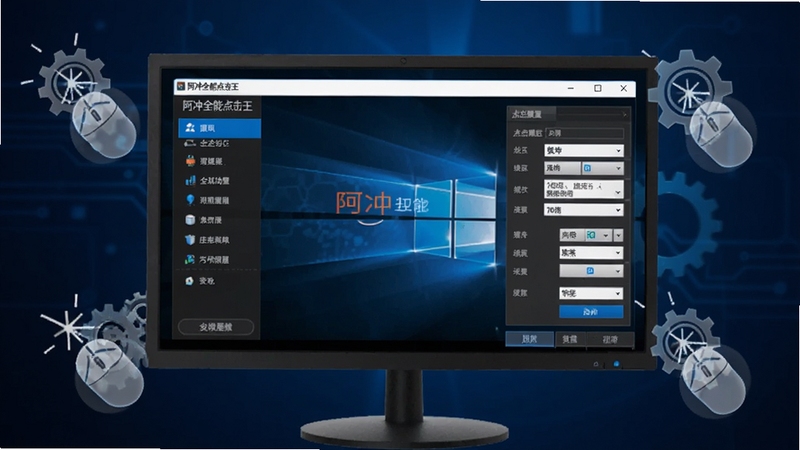Open the two-line dropdown in the settings panel
Image resolution: width=800 pixels, height=450 pixels.
point(584,189)
